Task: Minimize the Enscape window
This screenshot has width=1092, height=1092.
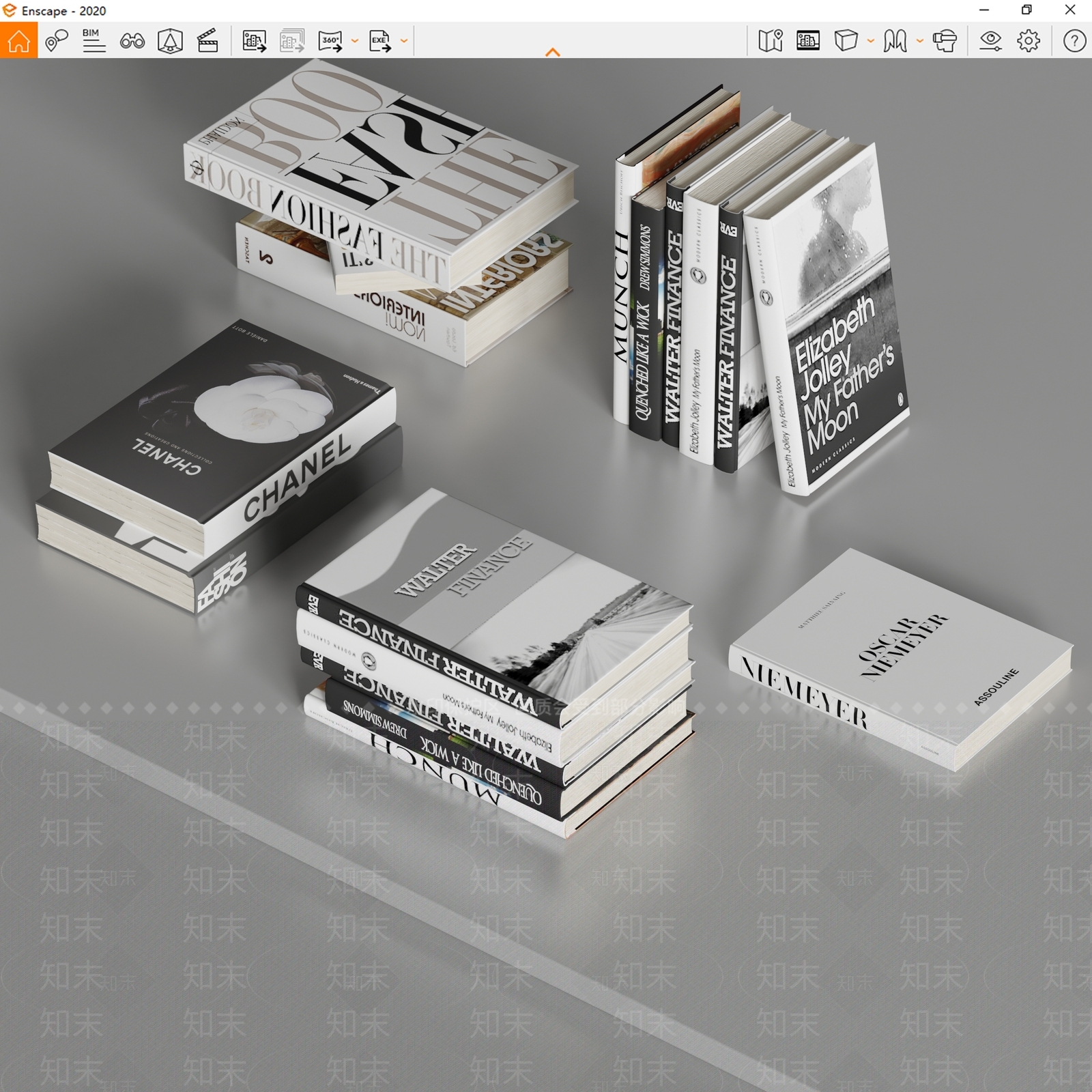Action: coord(984,10)
